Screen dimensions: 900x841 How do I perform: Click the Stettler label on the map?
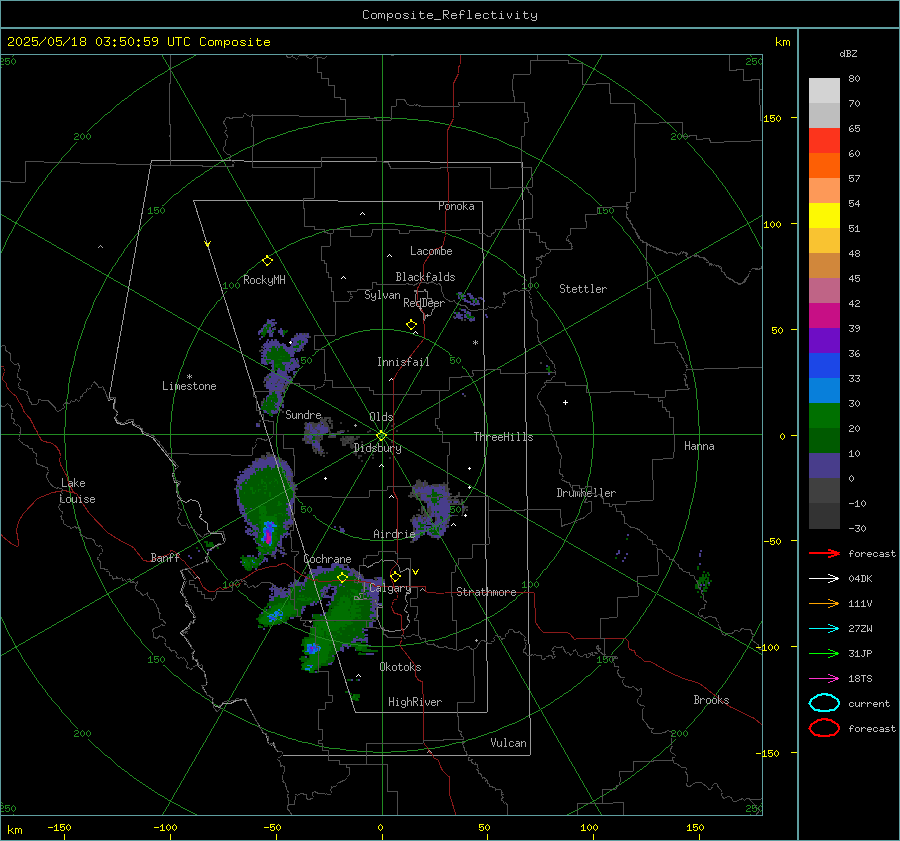coord(583,289)
